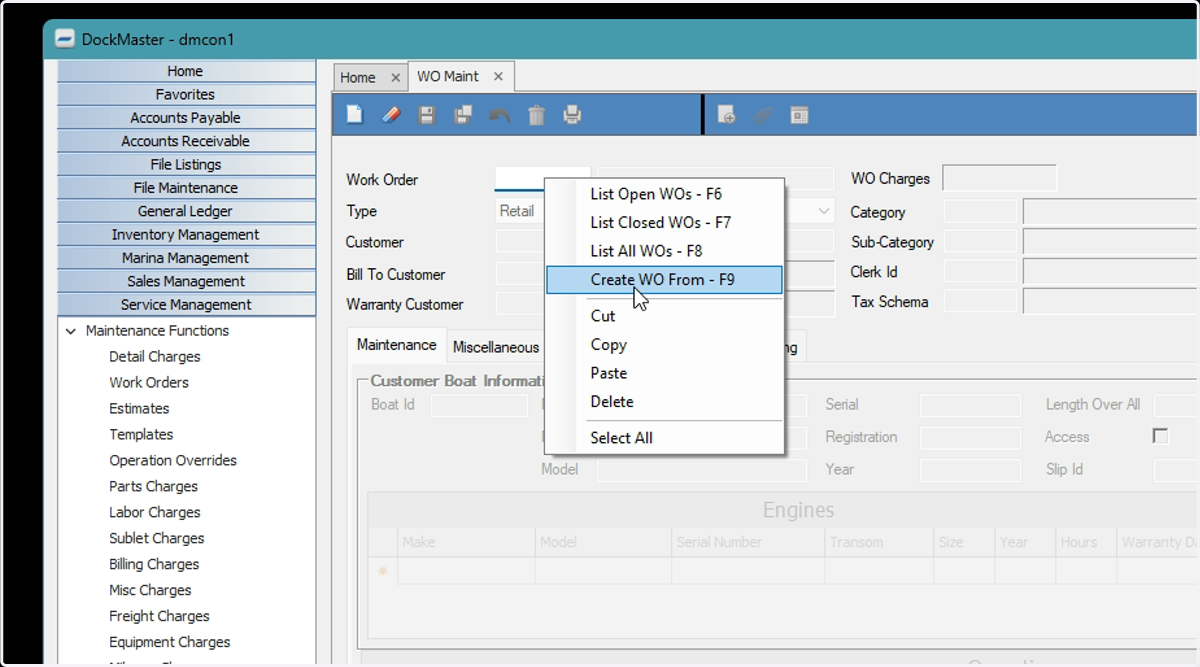
Task: Choose Cut from the context menu
Action: (664, 316)
